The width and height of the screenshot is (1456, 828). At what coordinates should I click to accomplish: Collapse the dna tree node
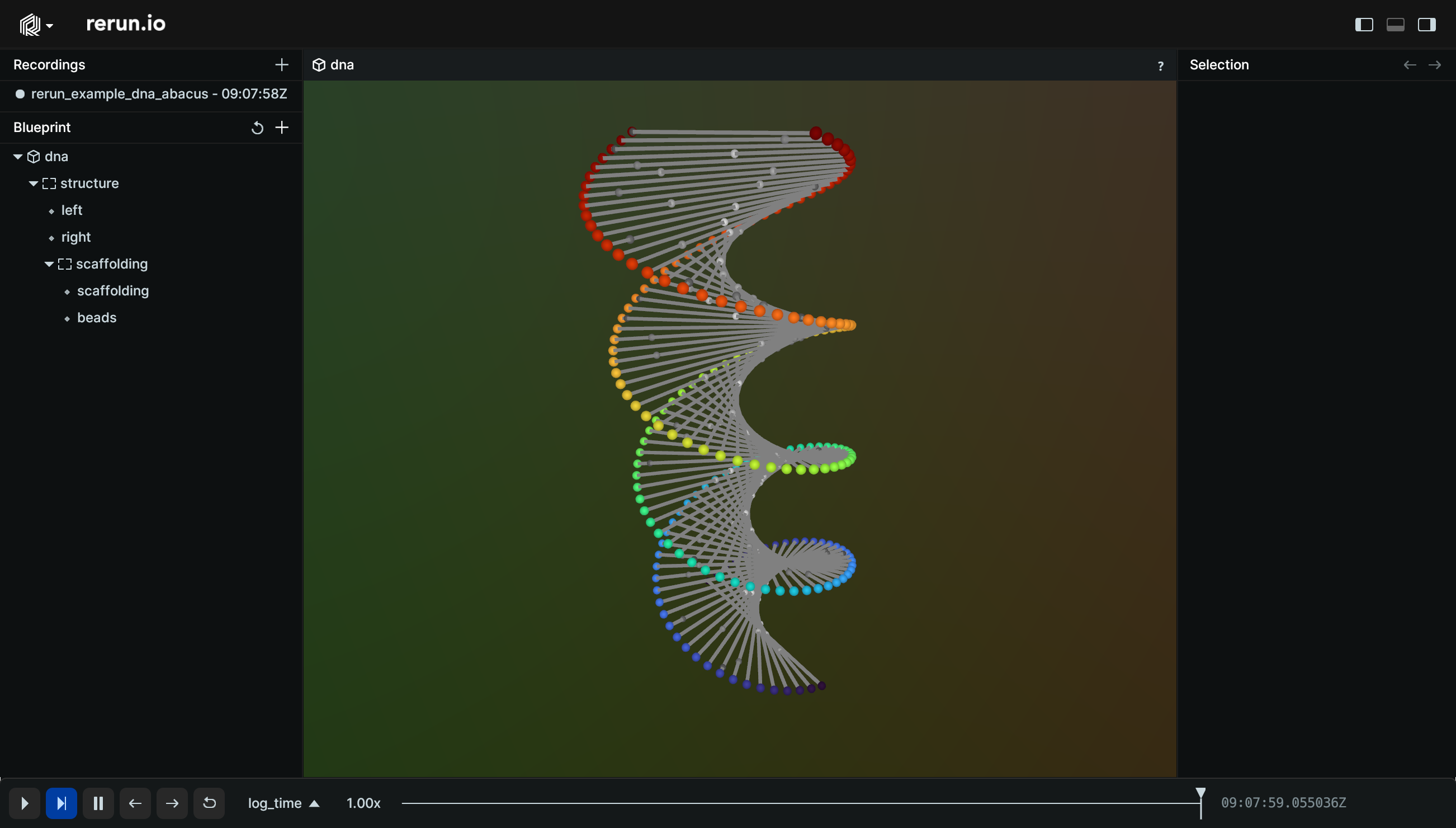click(x=18, y=157)
